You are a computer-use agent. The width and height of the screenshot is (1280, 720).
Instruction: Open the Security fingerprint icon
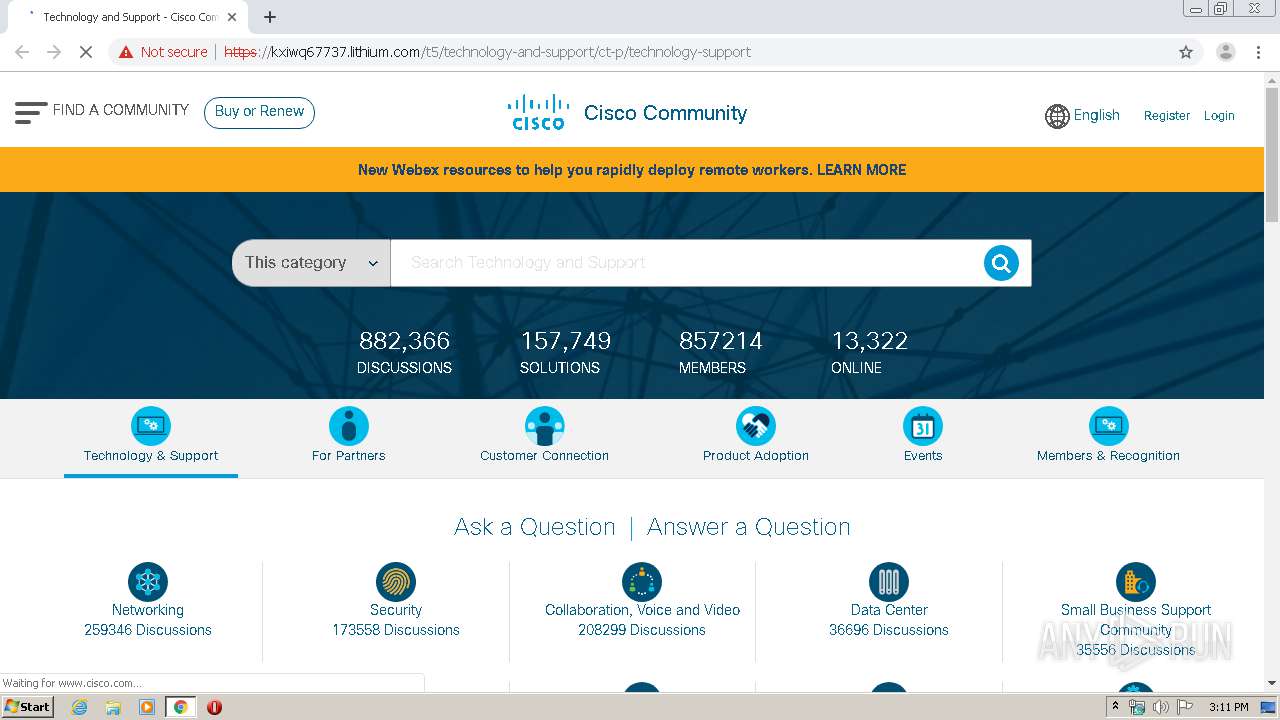coord(396,581)
